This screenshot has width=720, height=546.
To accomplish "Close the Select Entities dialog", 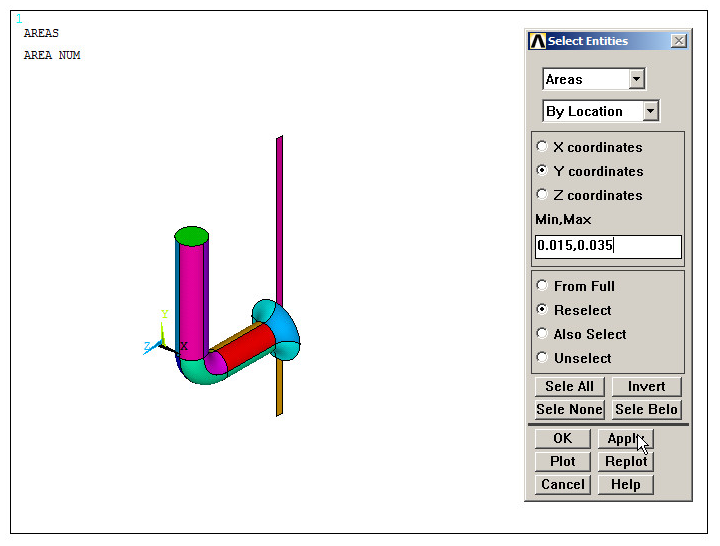I will [x=679, y=41].
